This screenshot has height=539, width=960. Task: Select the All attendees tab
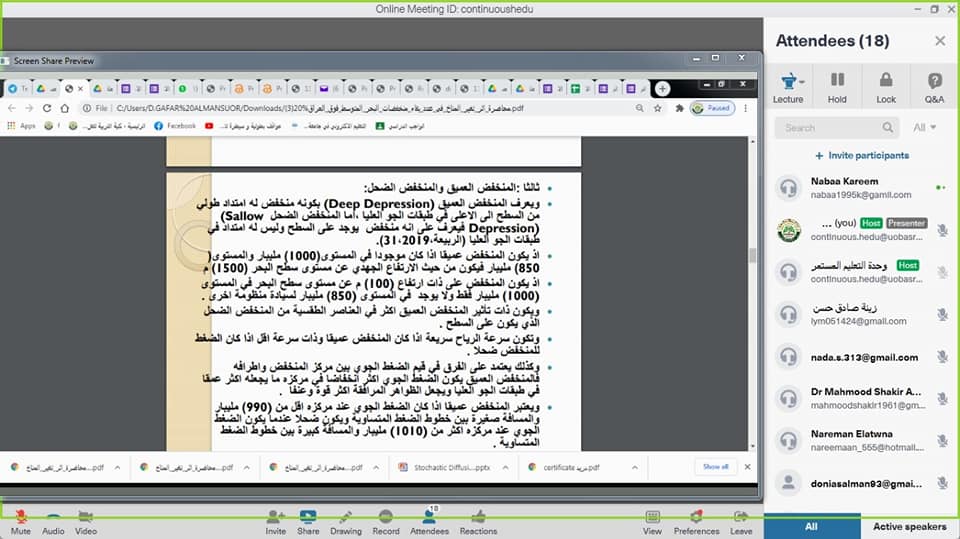pyautogui.click(x=811, y=526)
